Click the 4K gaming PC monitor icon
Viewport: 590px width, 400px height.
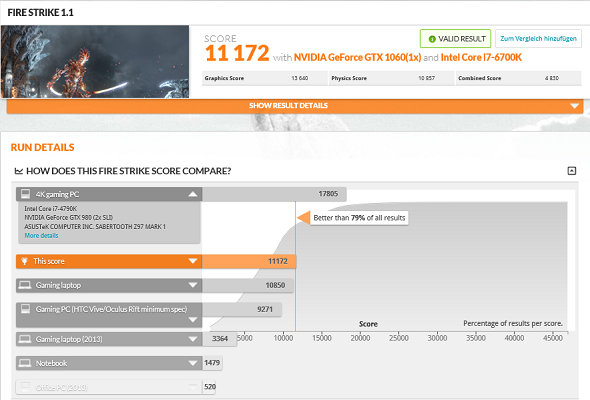tap(25, 194)
